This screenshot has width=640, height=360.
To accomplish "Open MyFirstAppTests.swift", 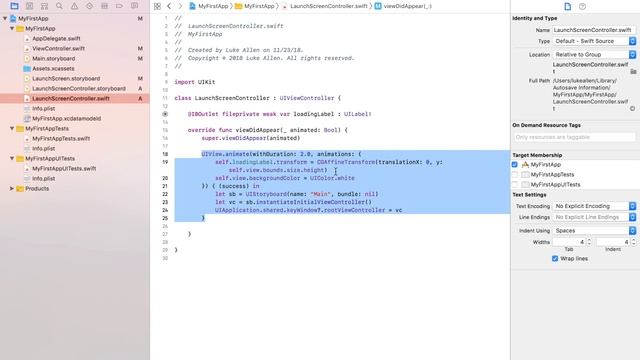I will 61,138.
